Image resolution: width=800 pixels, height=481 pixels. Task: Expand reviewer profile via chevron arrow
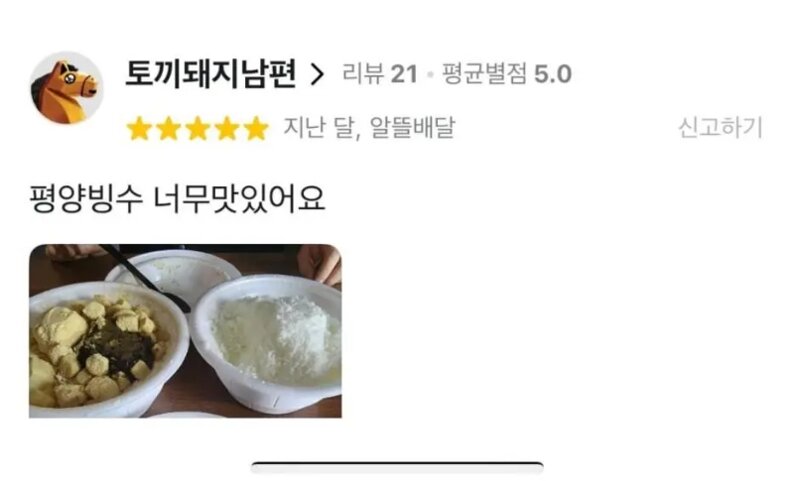[x=317, y=75]
